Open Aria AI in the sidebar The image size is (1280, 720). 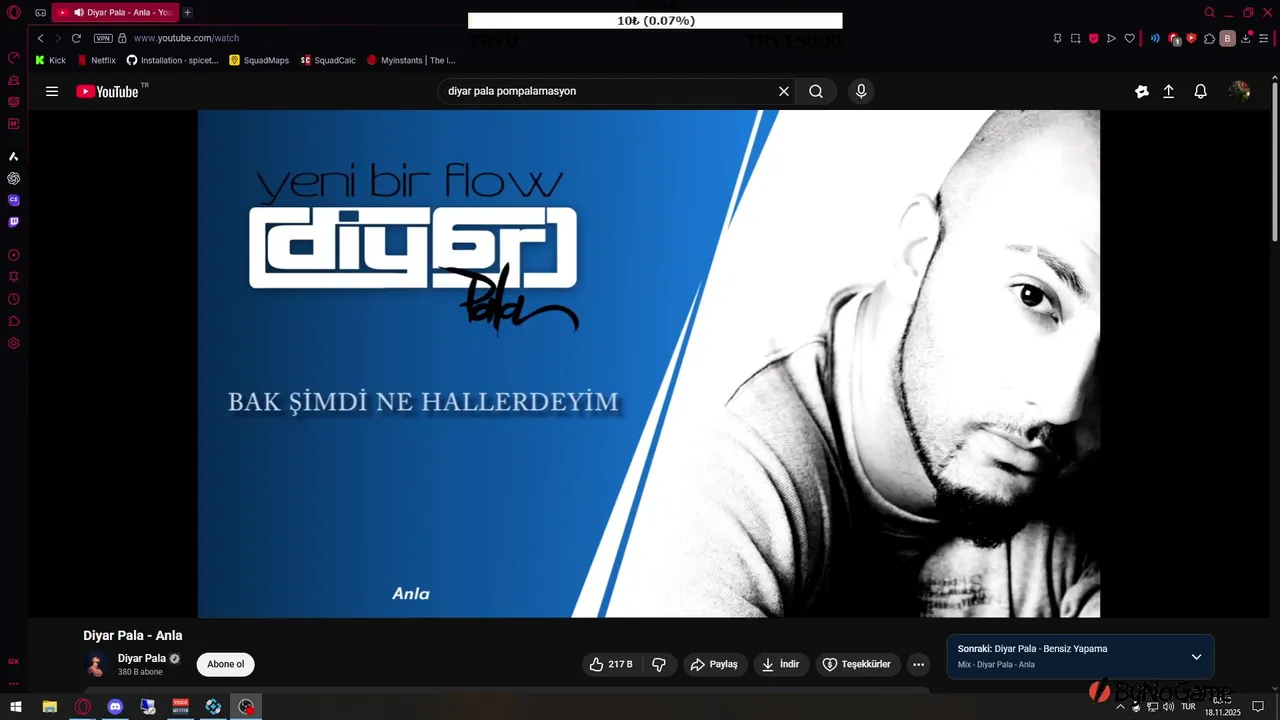pos(14,156)
